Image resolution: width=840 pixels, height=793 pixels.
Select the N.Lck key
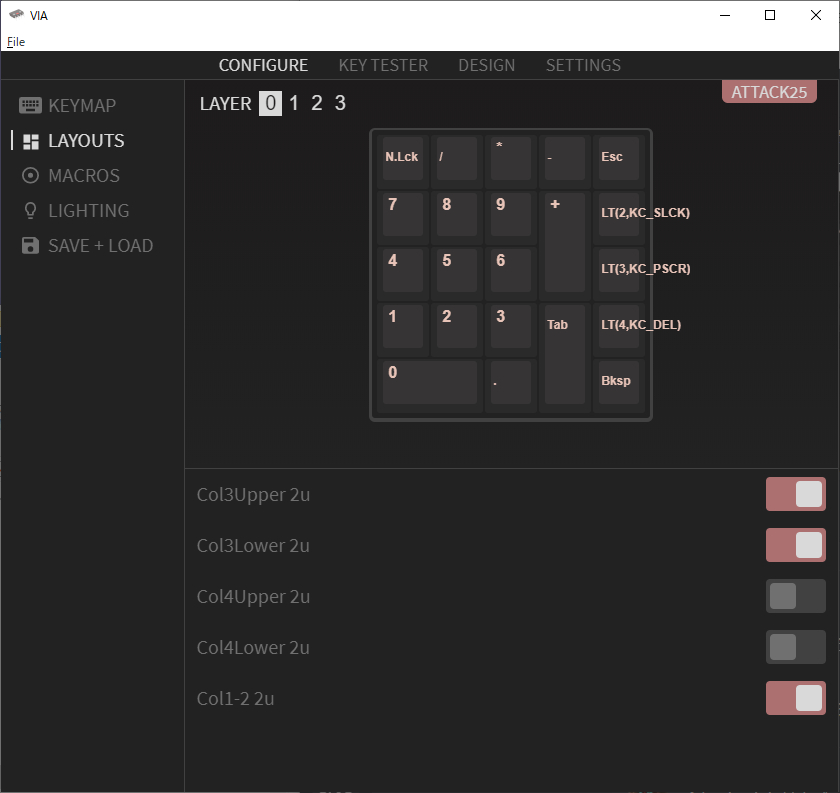[403, 159]
